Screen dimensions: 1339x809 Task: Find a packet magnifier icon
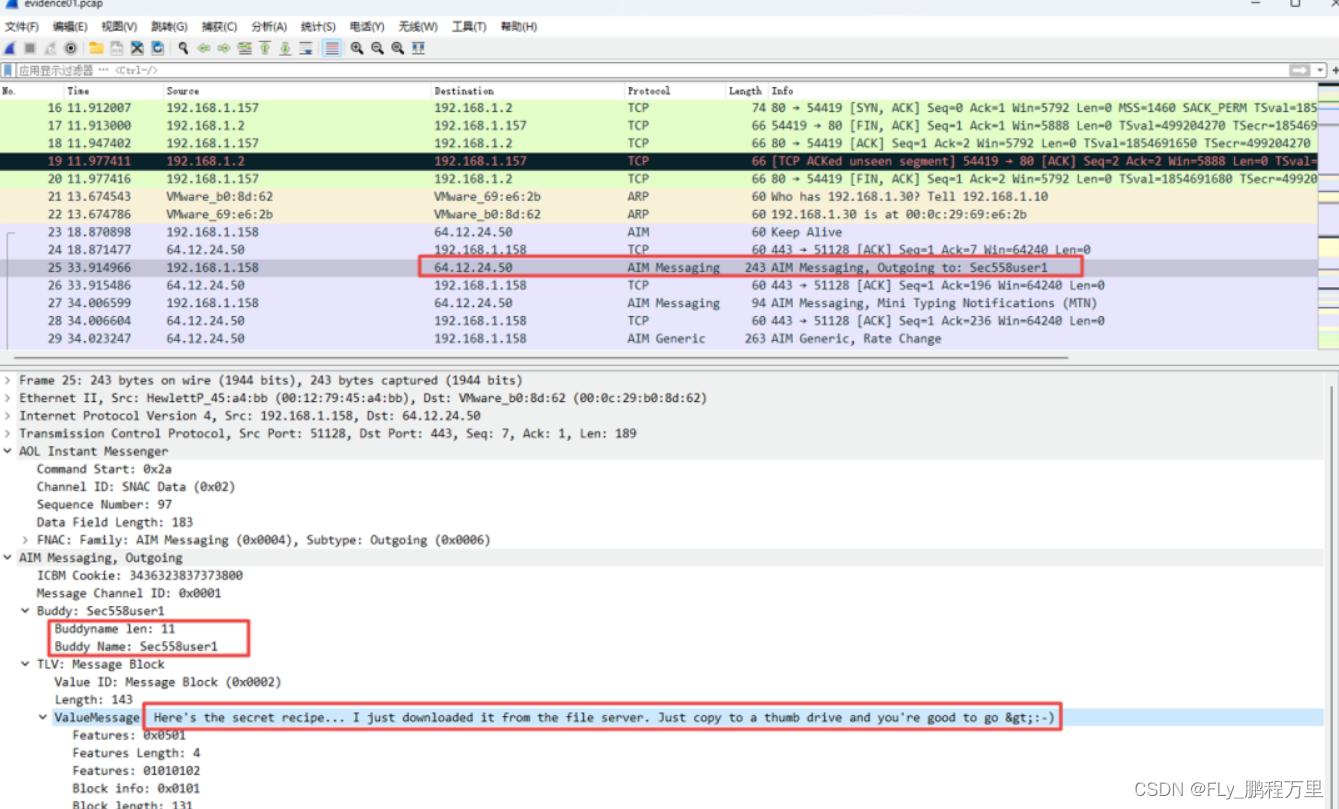[x=184, y=48]
